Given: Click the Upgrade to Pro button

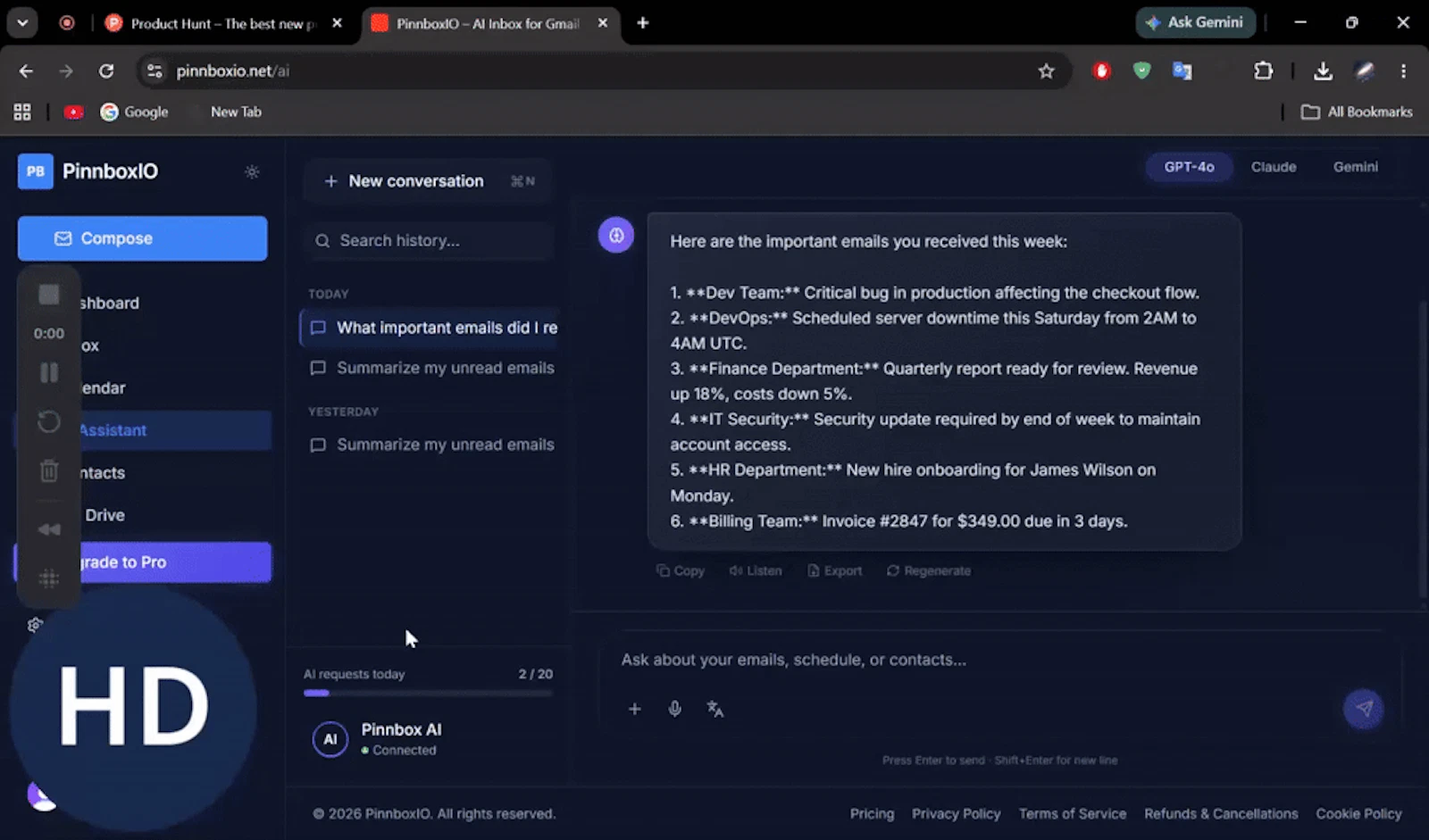Looking at the screenshot, I should point(143,562).
